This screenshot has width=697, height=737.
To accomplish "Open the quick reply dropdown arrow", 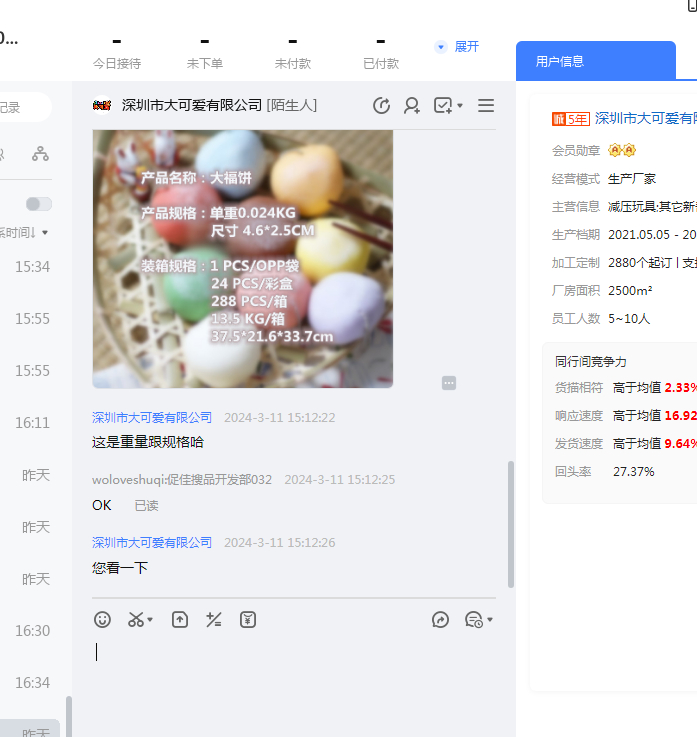I will 490,621.
